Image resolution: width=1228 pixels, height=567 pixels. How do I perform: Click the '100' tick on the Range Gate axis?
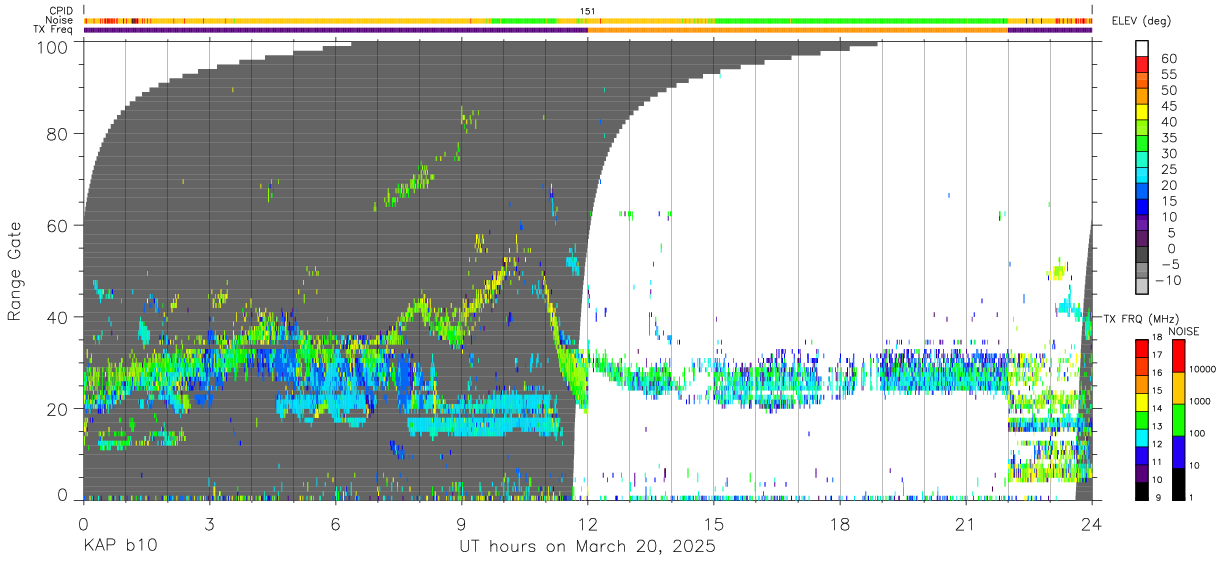(x=53, y=47)
